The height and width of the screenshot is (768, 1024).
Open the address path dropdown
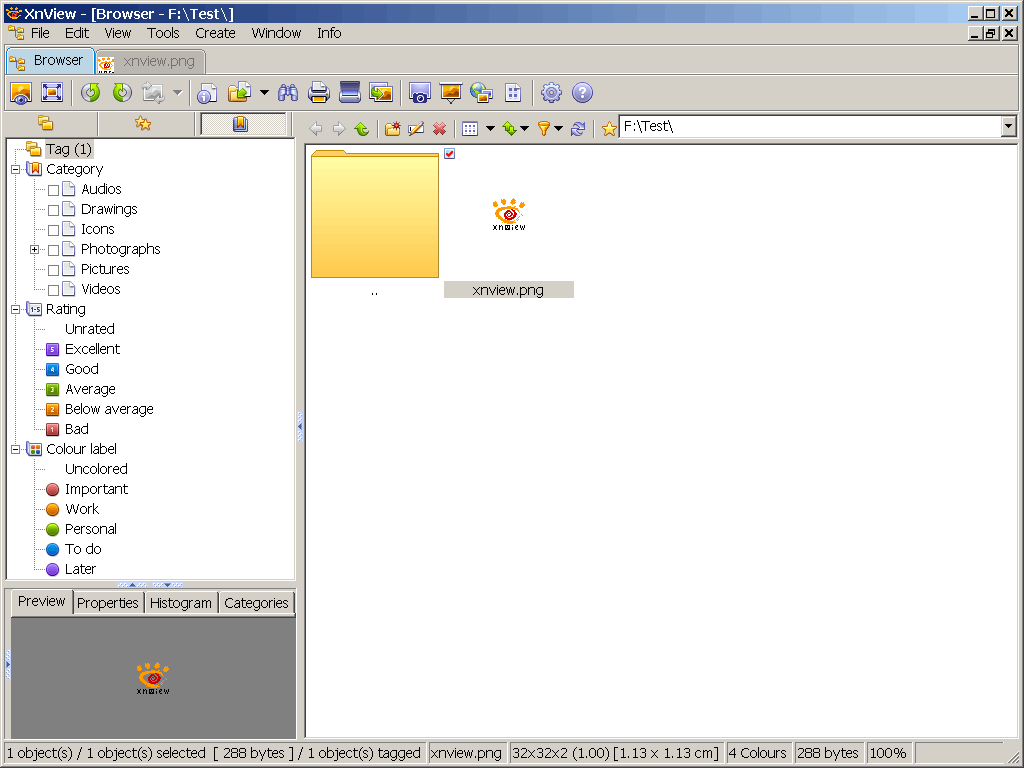1008,127
